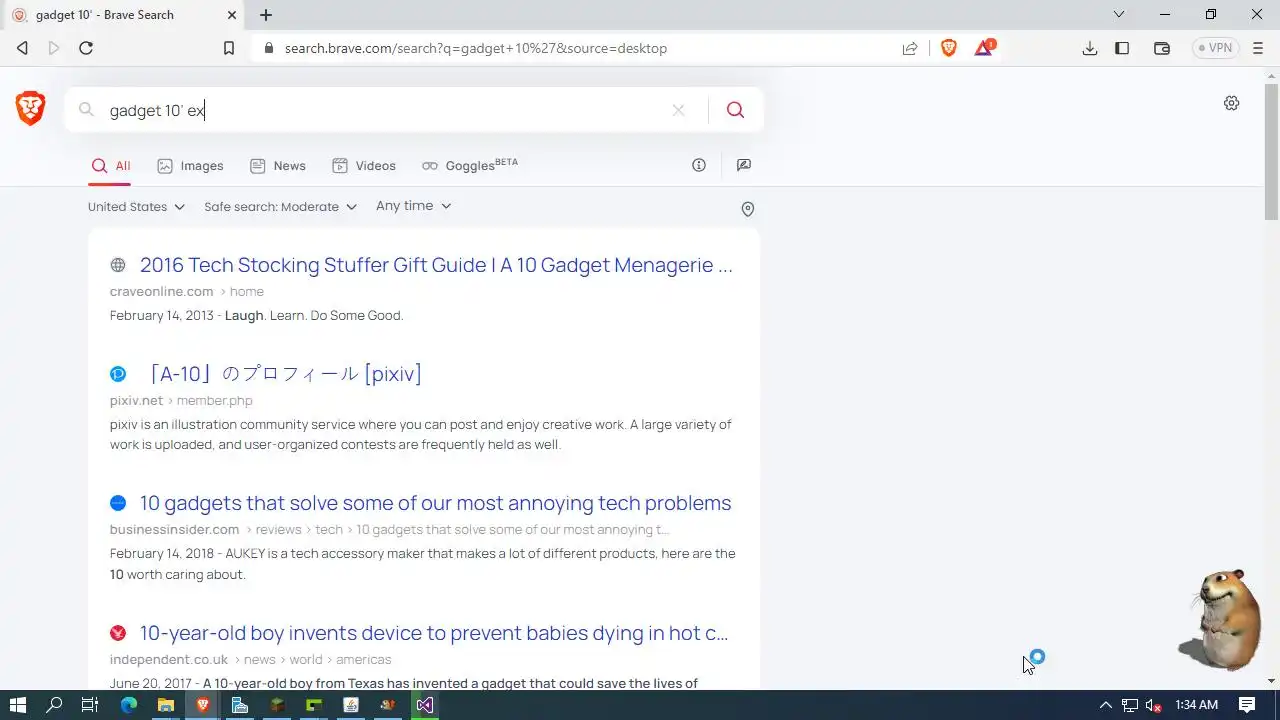This screenshot has height=720, width=1280.
Task: Switch to the Images tab
Action: 190,166
